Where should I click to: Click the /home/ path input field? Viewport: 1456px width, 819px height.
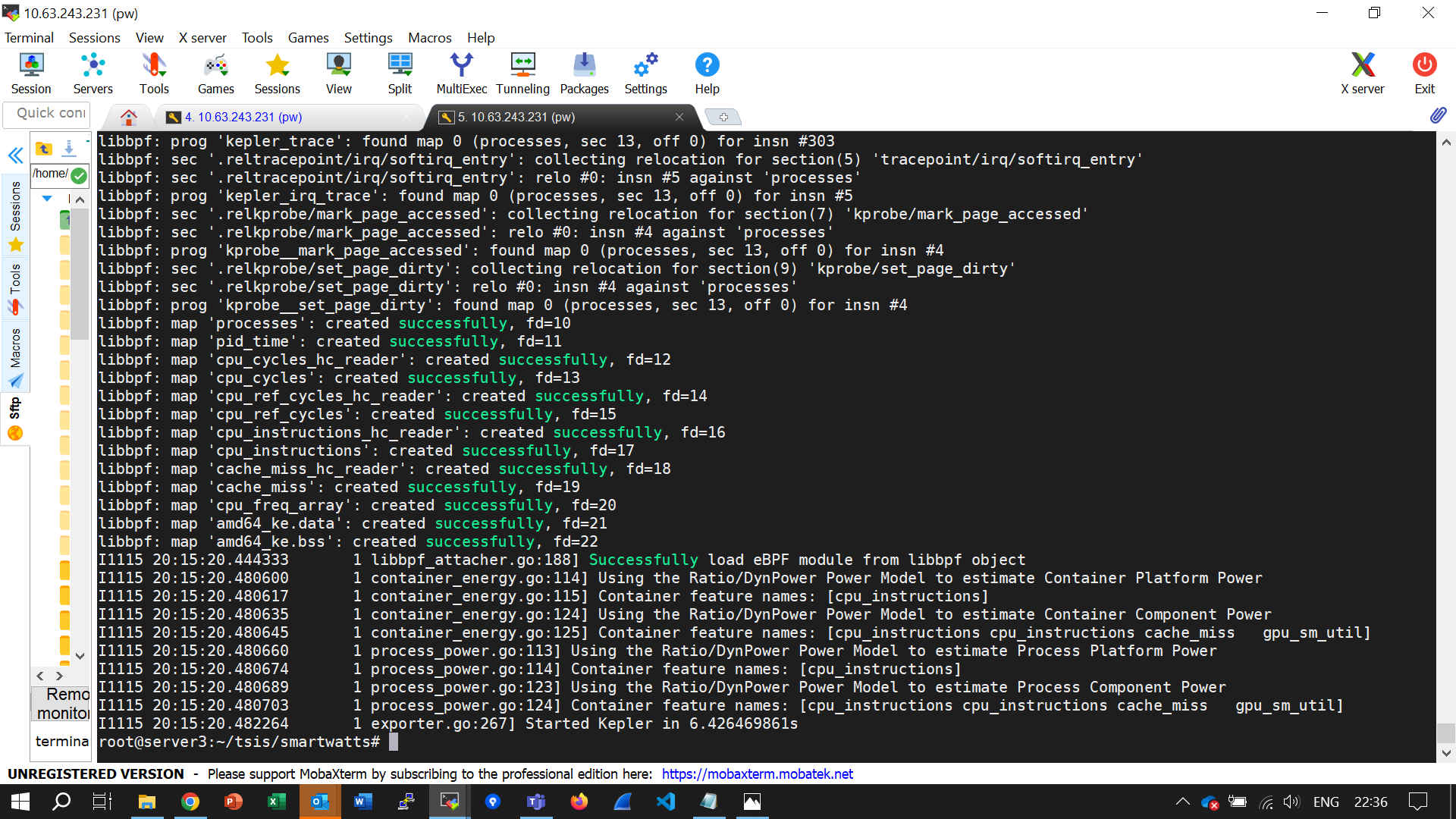point(53,174)
